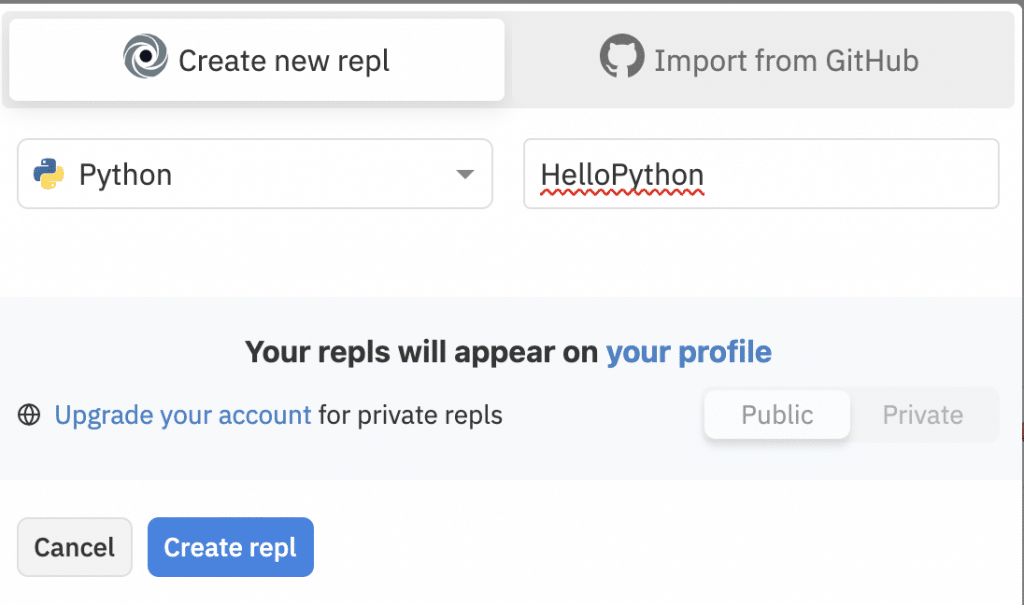
Task: Set repl visibility to Private
Action: [923, 415]
